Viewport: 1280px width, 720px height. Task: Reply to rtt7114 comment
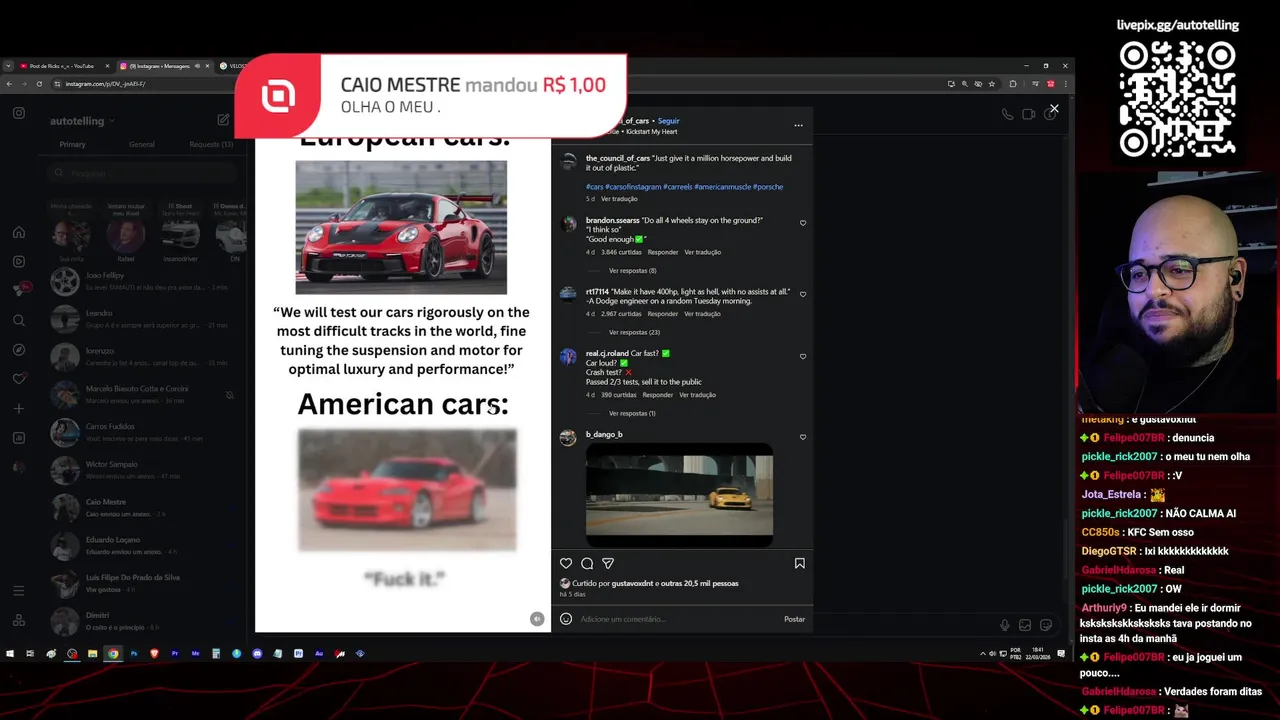(x=662, y=314)
